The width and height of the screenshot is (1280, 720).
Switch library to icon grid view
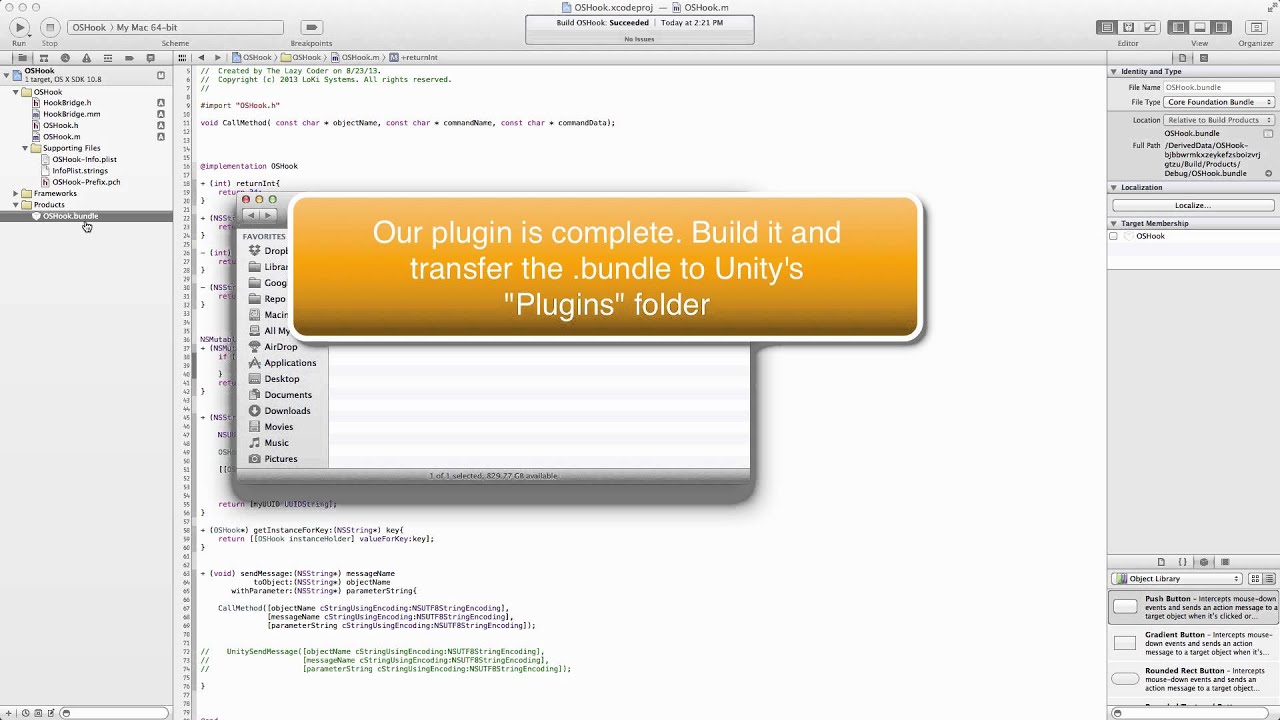(x=1256, y=578)
